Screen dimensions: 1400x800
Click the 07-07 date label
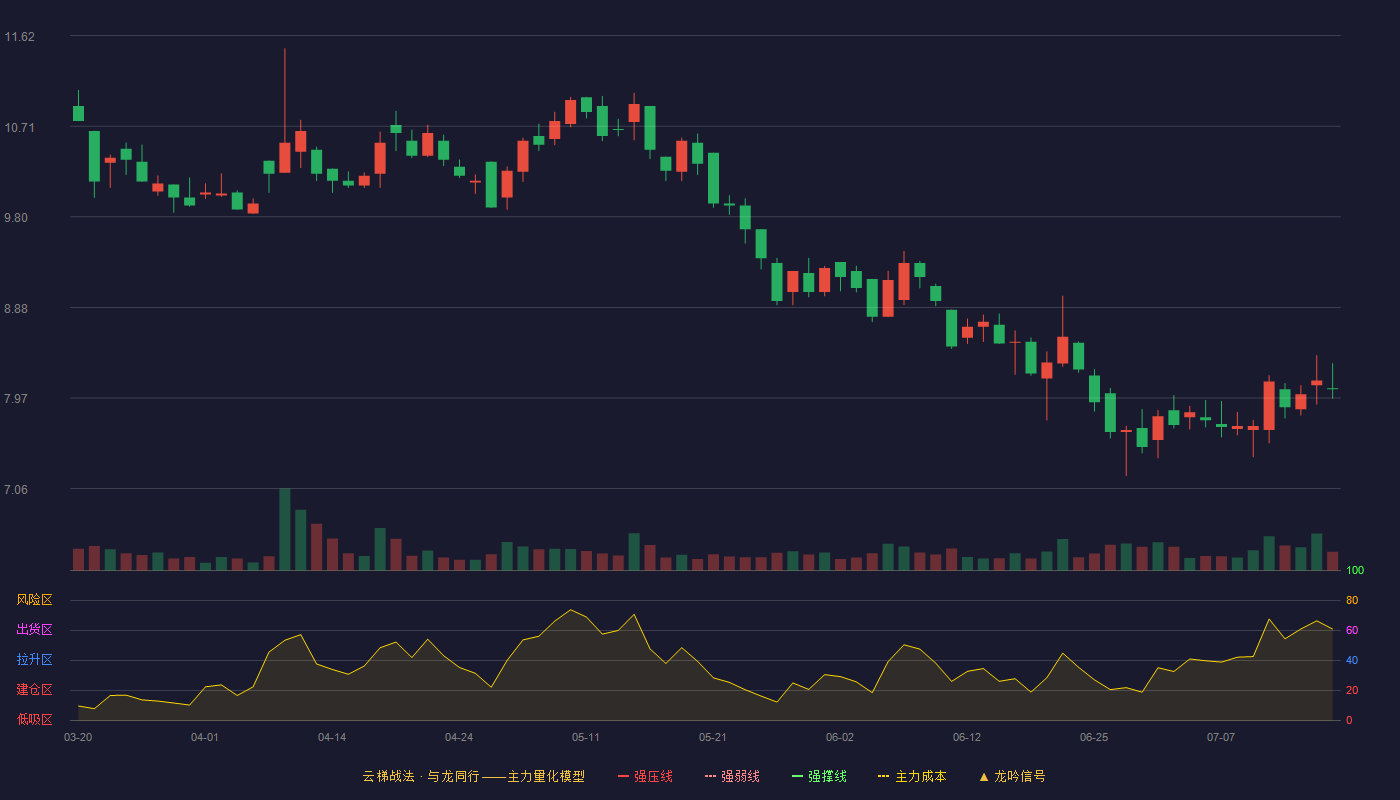1221,737
